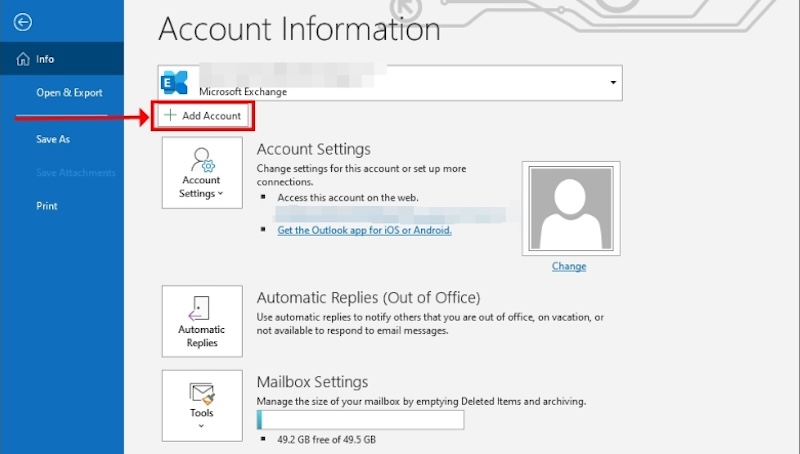Click the Microsoft Exchange logo icon

point(174,83)
